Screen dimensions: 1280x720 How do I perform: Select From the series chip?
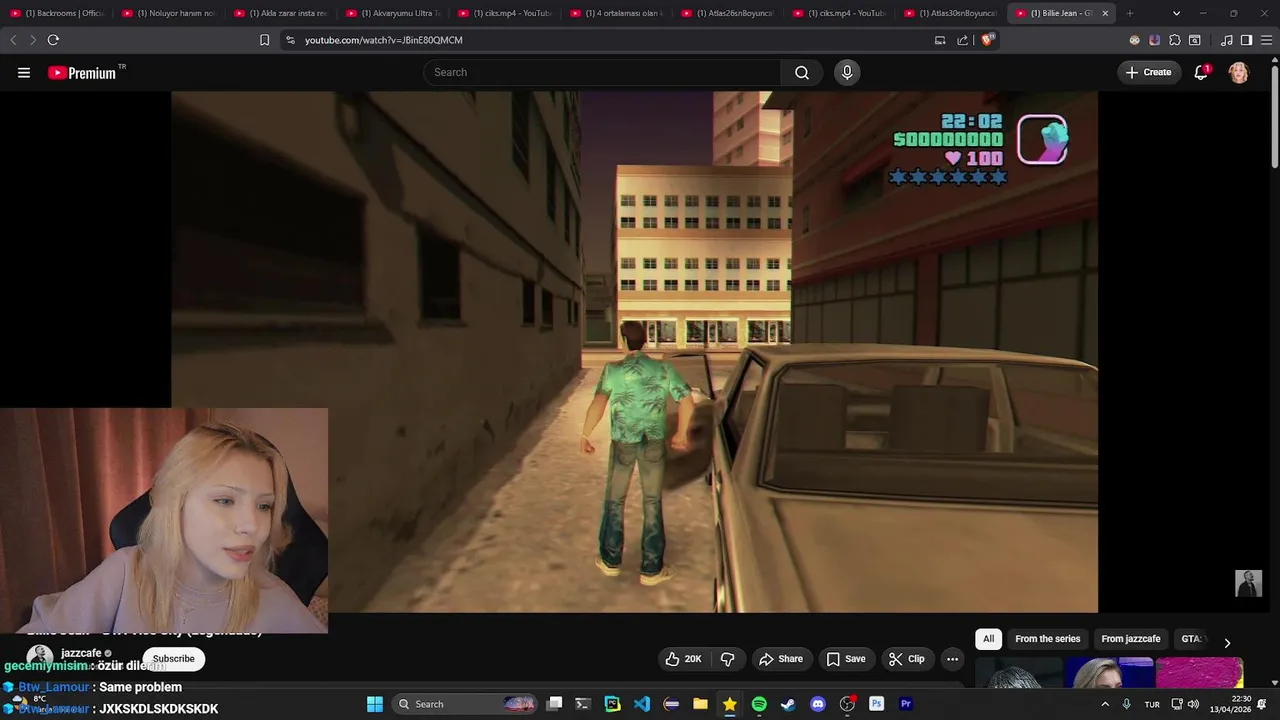coord(1047,639)
